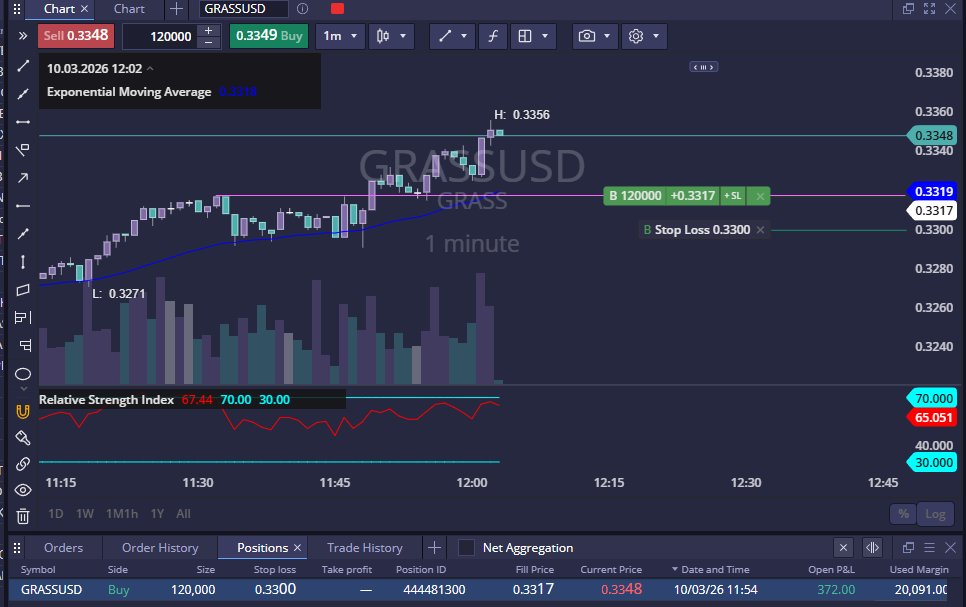Select the vertical line tool

pyautogui.click(x=23, y=262)
